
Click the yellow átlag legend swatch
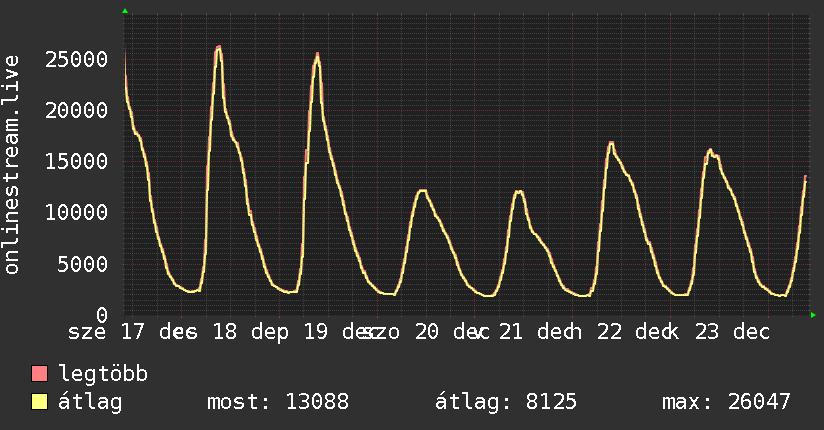point(39,401)
